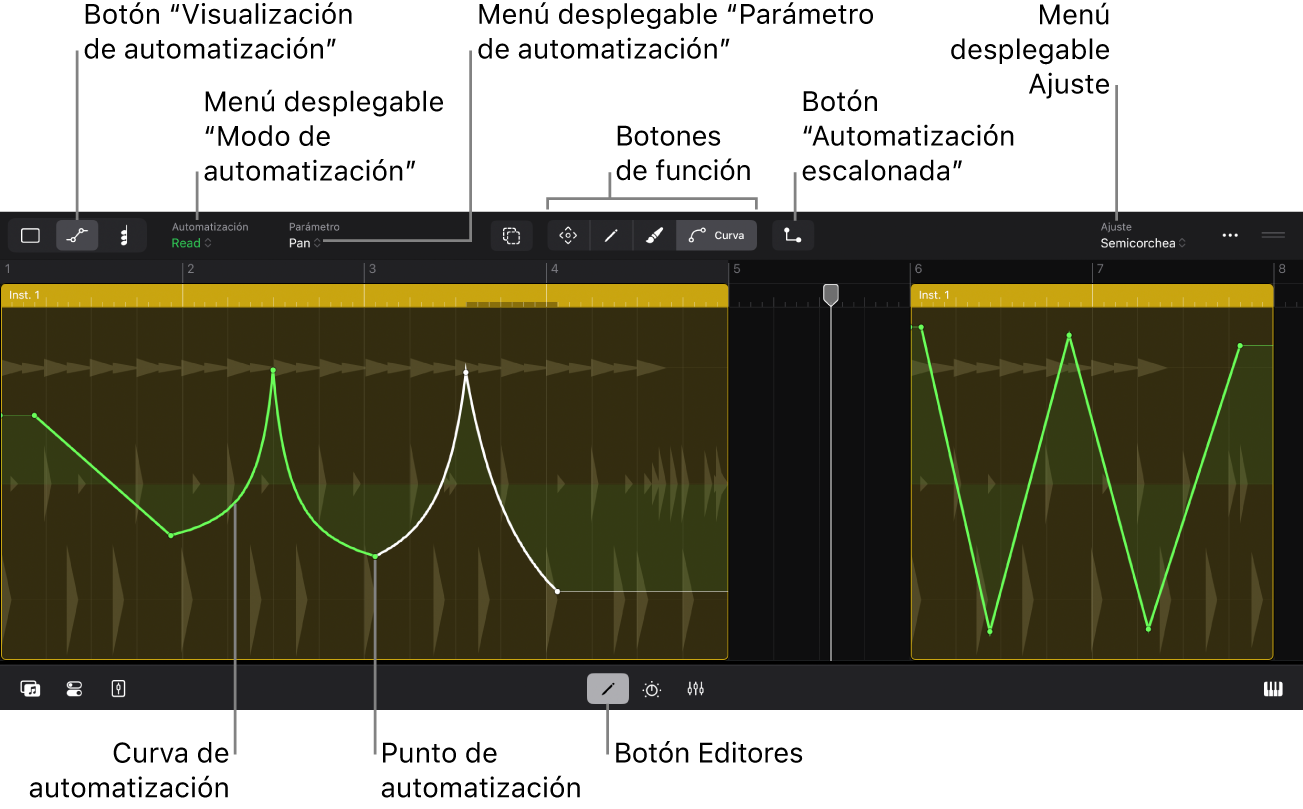Screen dimensions: 1303x809
Task: Toggle the Automation view button
Action: click(77, 236)
